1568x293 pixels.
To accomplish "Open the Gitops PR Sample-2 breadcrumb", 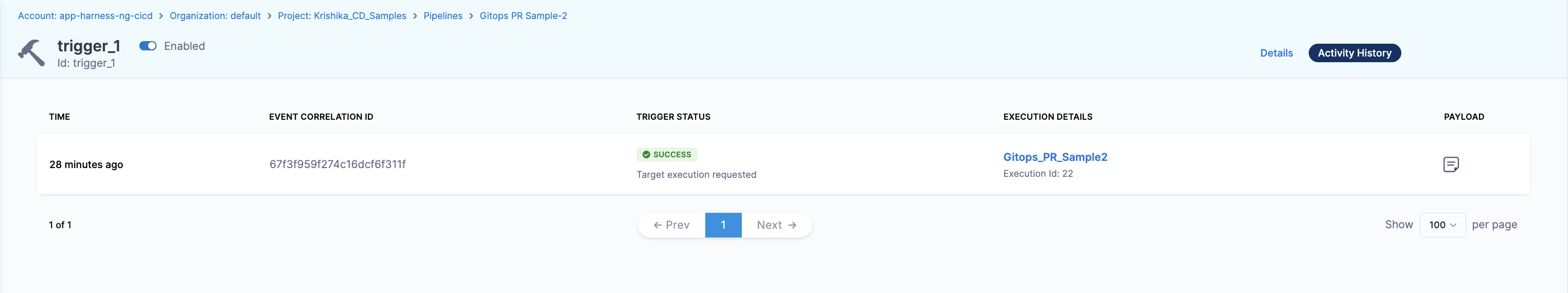I will click(x=523, y=16).
